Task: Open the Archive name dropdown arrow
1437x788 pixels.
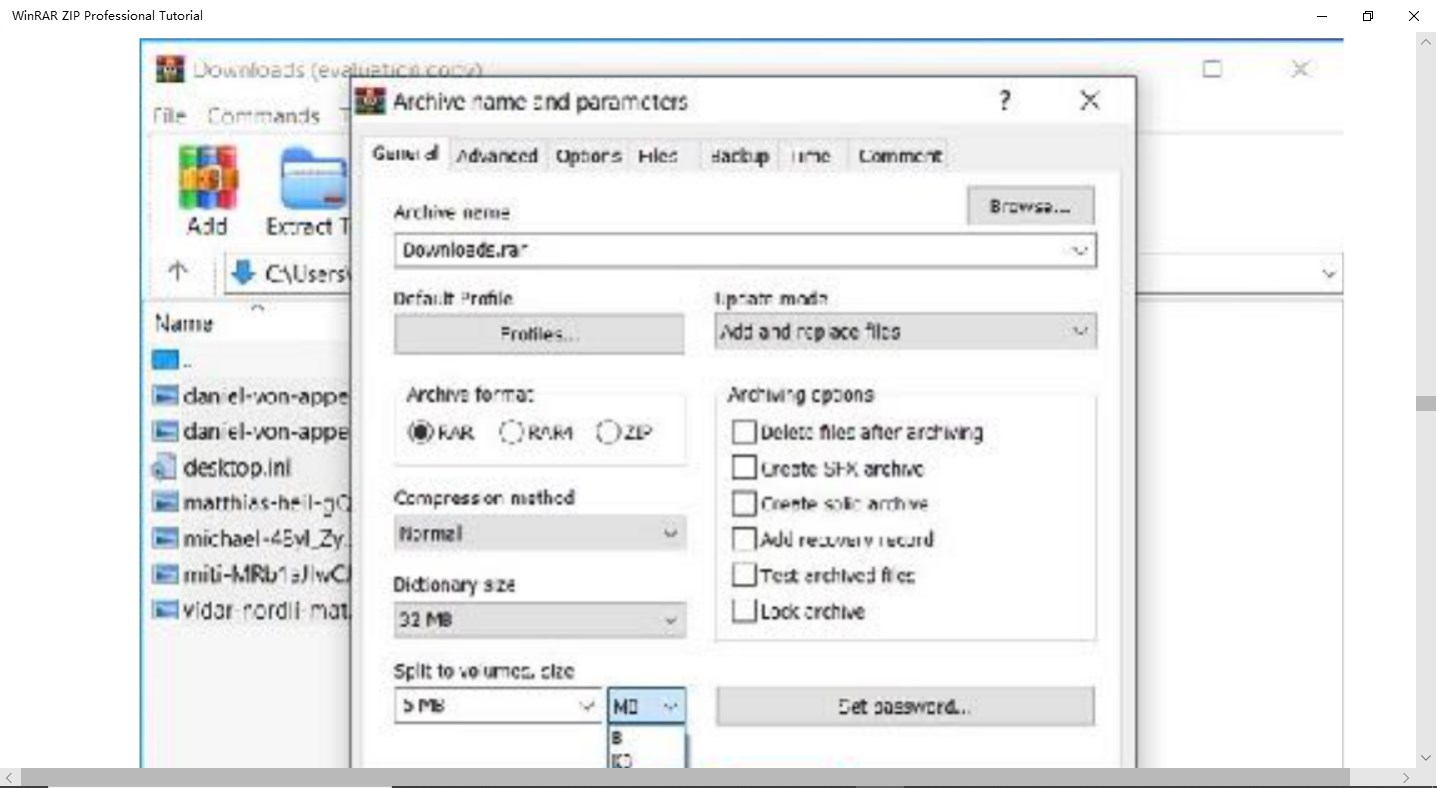Action: [x=1079, y=250]
